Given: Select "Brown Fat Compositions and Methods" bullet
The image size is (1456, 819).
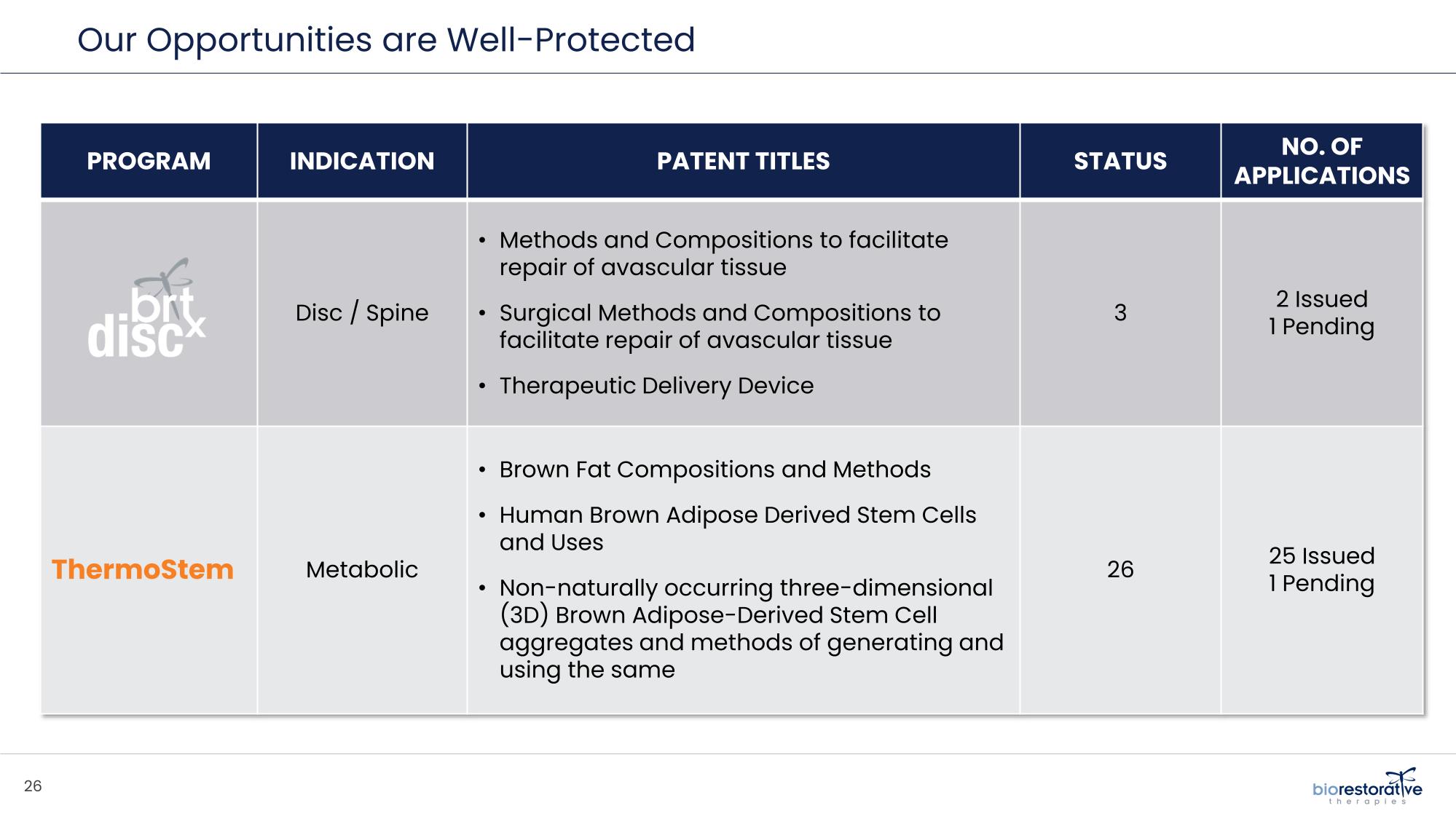Looking at the screenshot, I should pyautogui.click(x=715, y=470).
